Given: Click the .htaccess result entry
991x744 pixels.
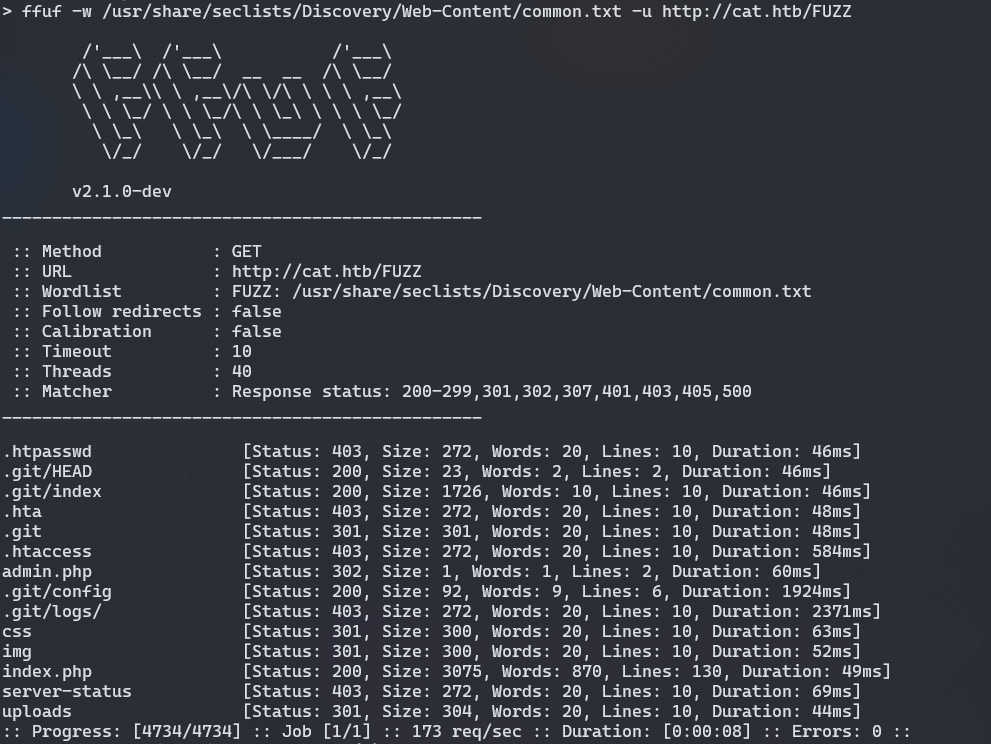Looking at the screenshot, I should 47,551.
